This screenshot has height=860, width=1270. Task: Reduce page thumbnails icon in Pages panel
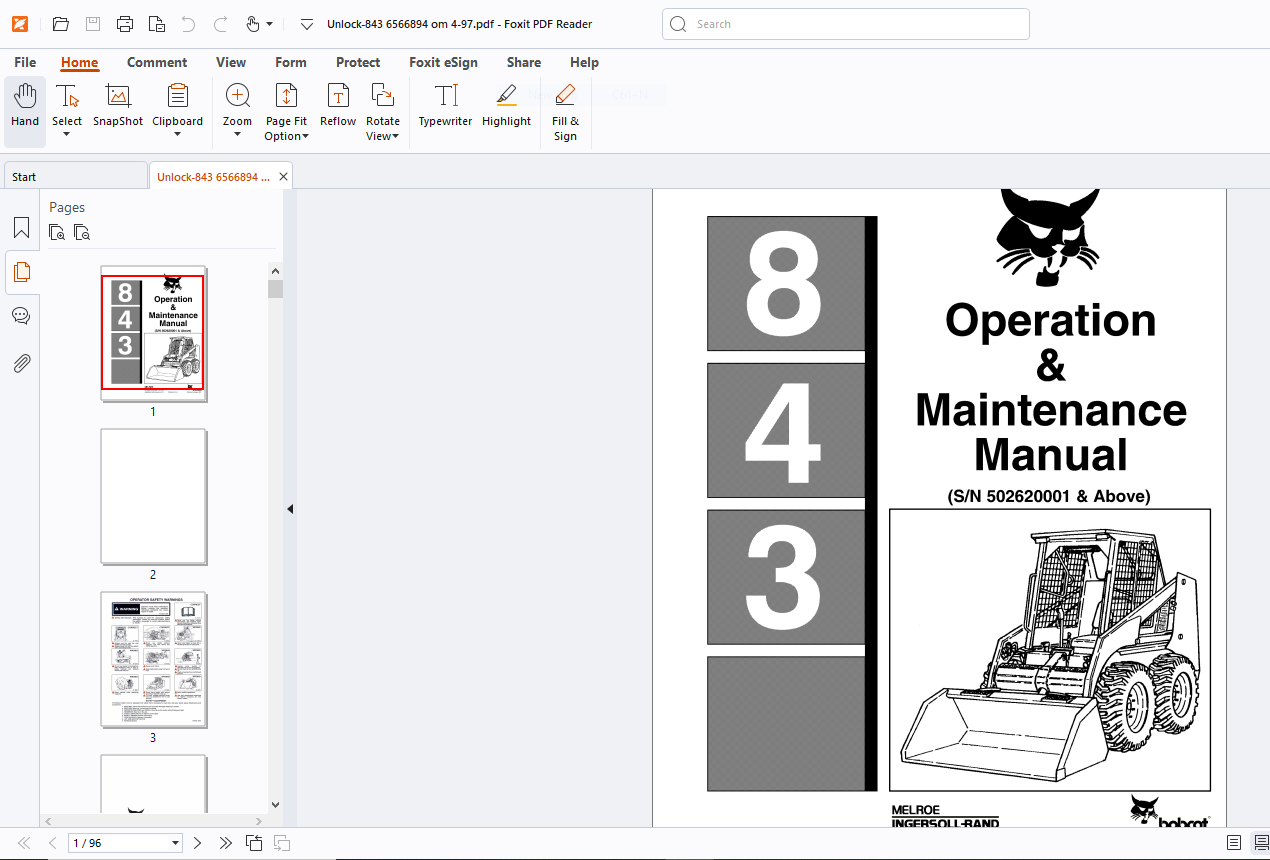point(82,233)
